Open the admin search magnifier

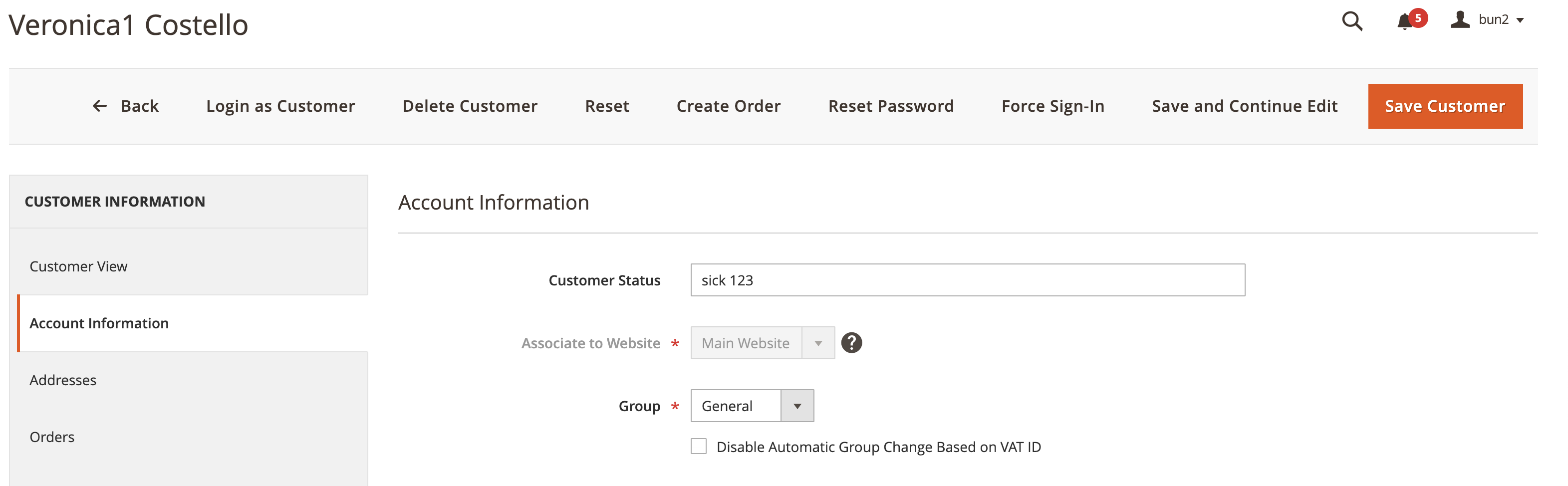click(x=1352, y=20)
